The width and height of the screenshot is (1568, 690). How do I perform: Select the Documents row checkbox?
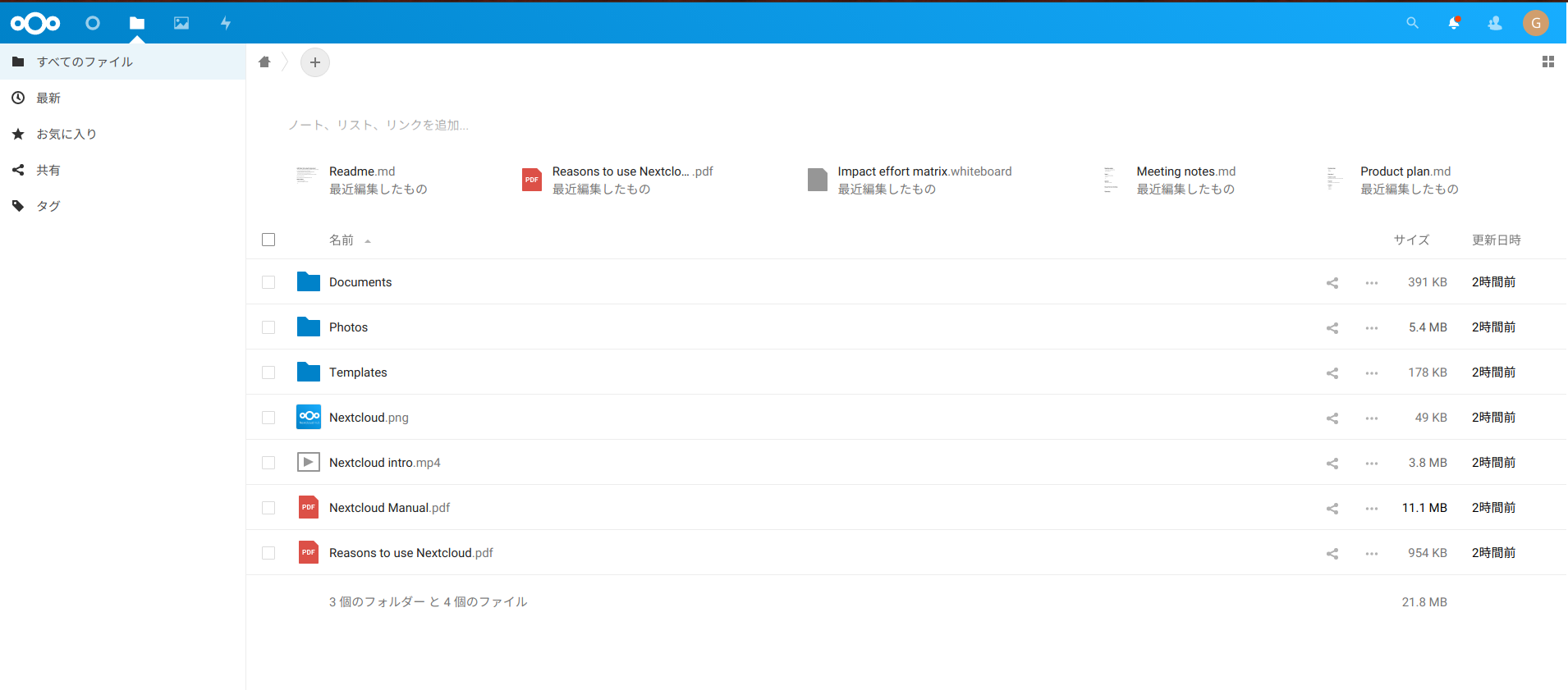[x=268, y=282]
